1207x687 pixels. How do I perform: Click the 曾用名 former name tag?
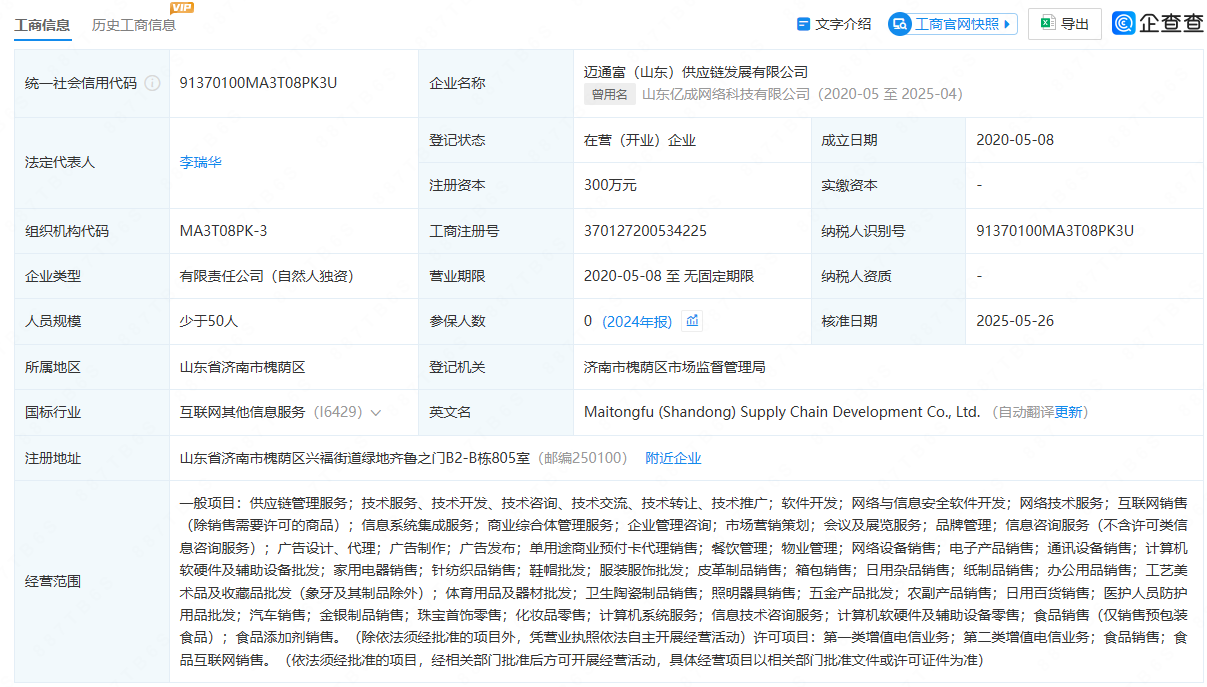[609, 94]
